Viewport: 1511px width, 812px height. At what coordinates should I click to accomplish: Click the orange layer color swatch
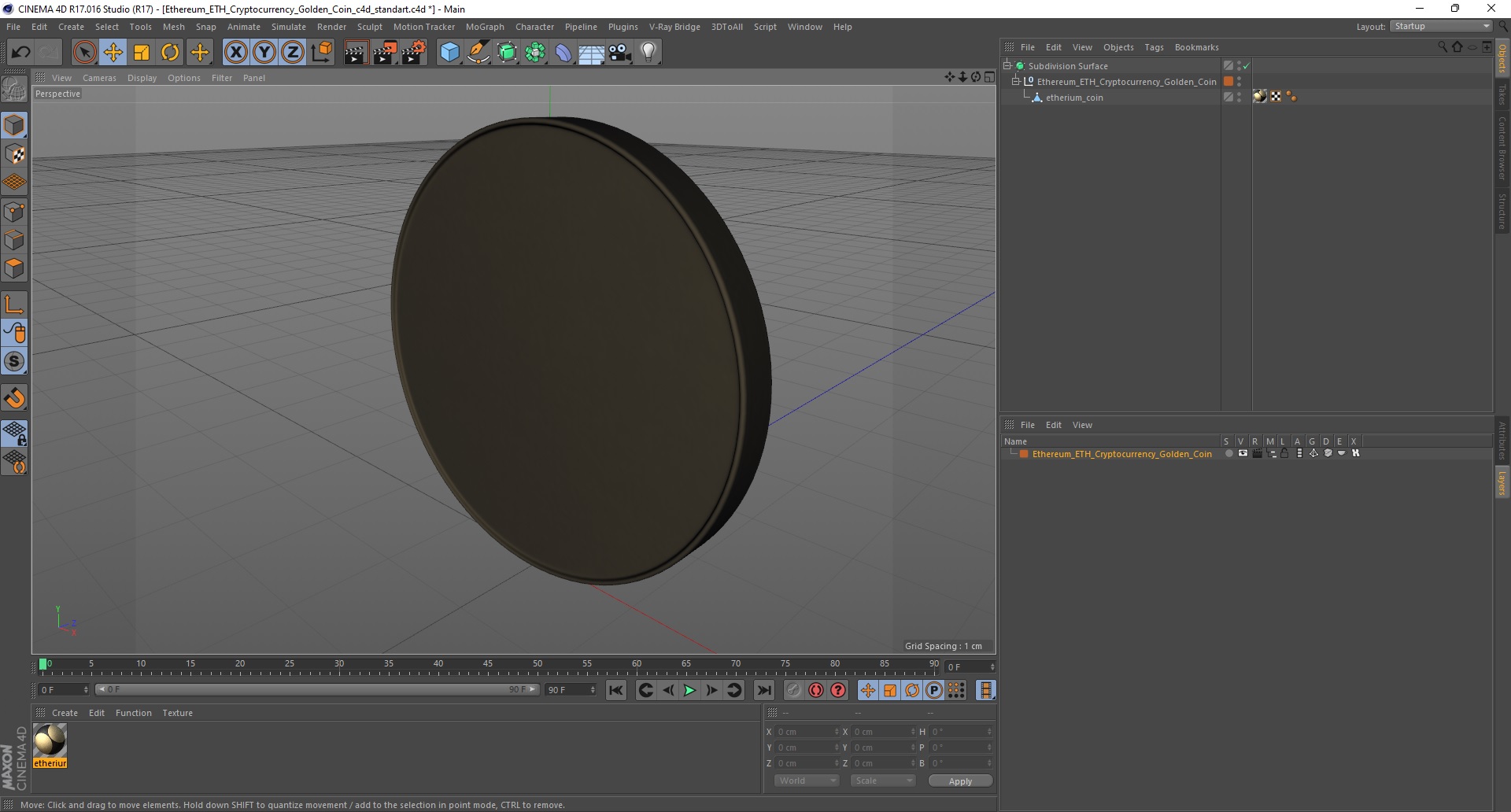tap(1024, 454)
